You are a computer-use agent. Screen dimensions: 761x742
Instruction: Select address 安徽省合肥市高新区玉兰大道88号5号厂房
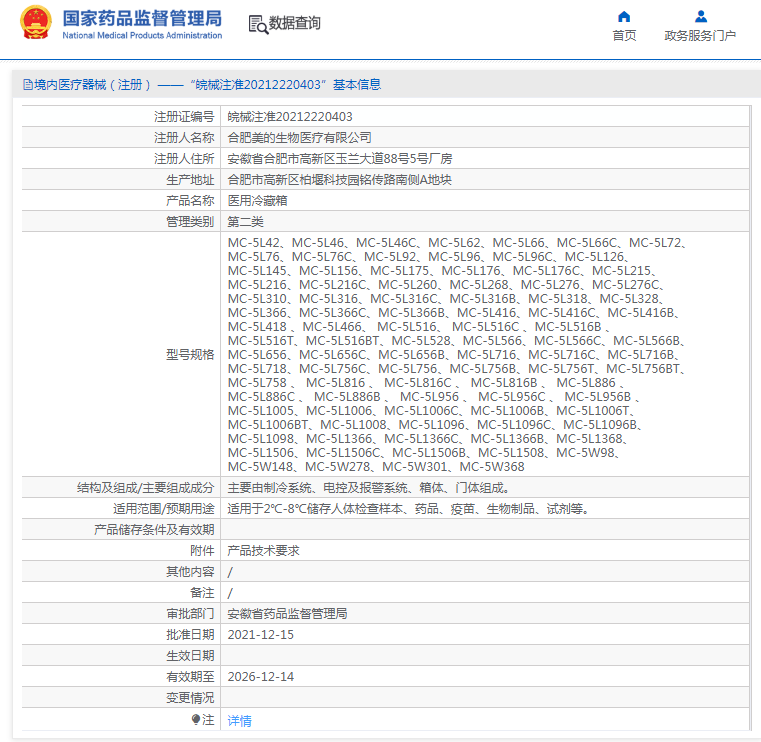pos(340,159)
